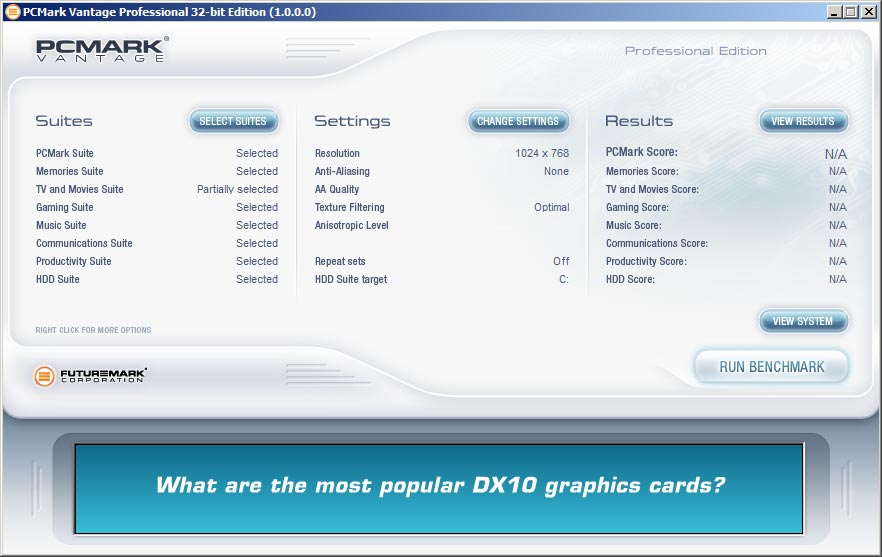Click Communications Suite label
The image size is (882, 557).
[84, 243]
